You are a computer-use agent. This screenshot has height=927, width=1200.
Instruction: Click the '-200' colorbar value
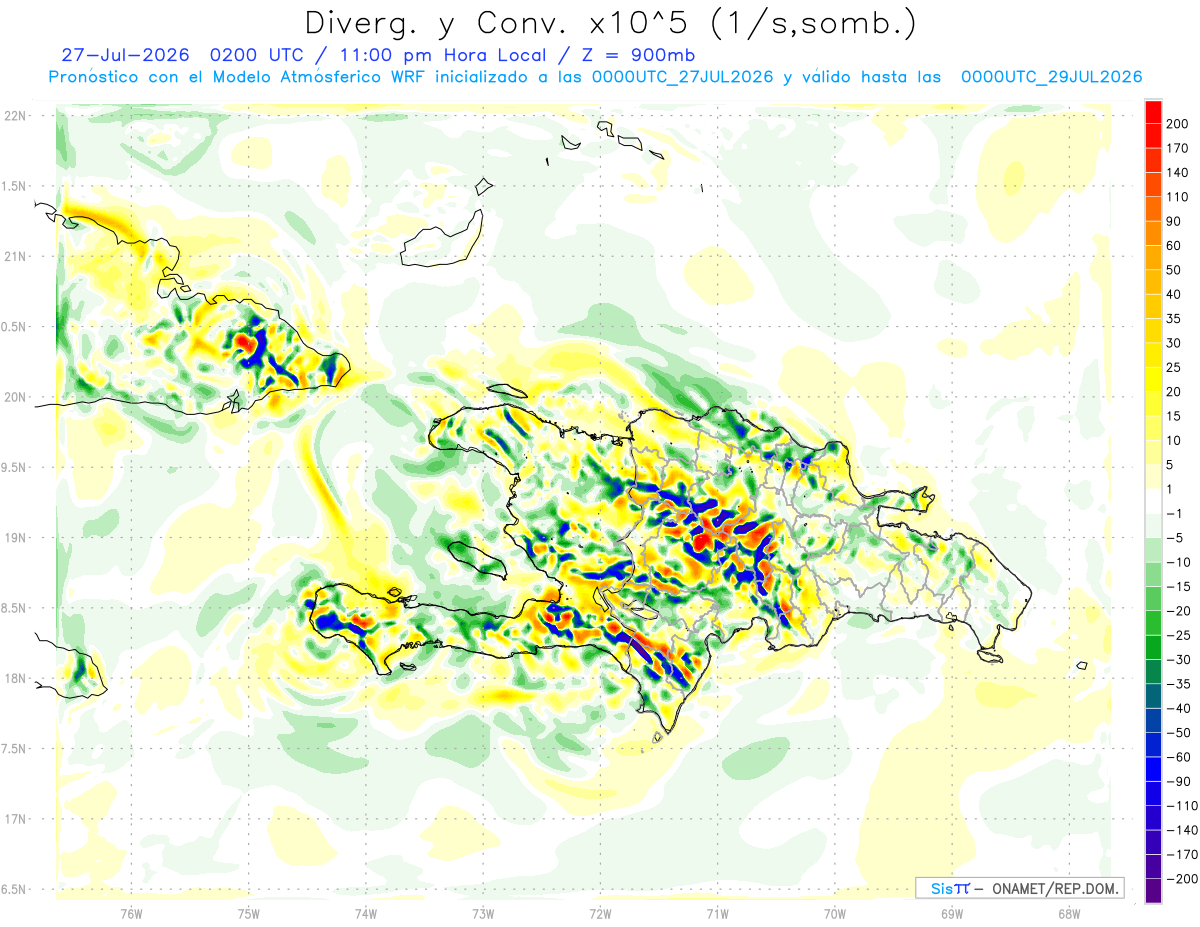tap(1181, 878)
